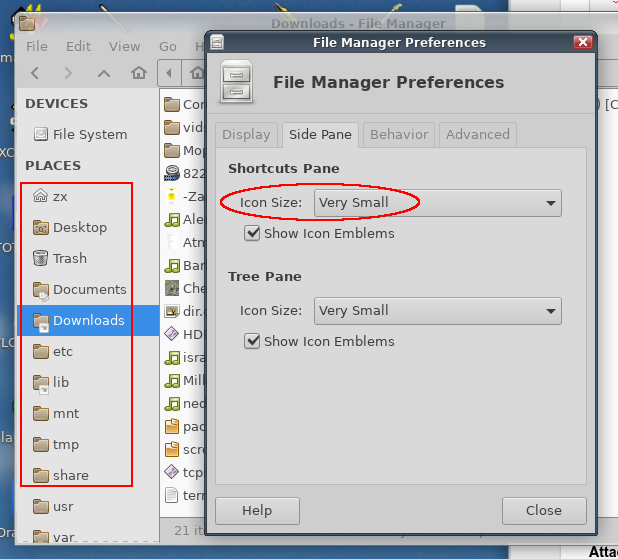
Task: Click the Documents folder shortcut
Action: (89, 289)
